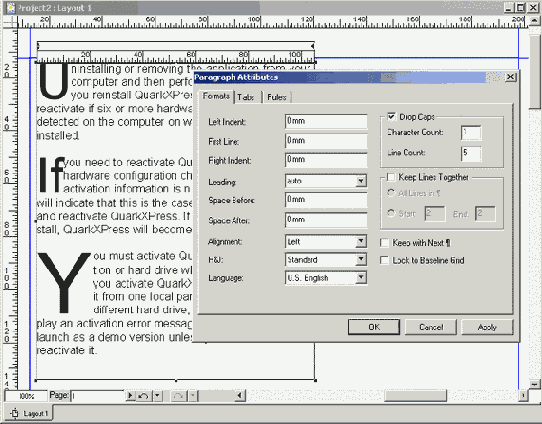Click the Project2 document icon in title bar
Screen dimensions: 542x424
[10, 8]
